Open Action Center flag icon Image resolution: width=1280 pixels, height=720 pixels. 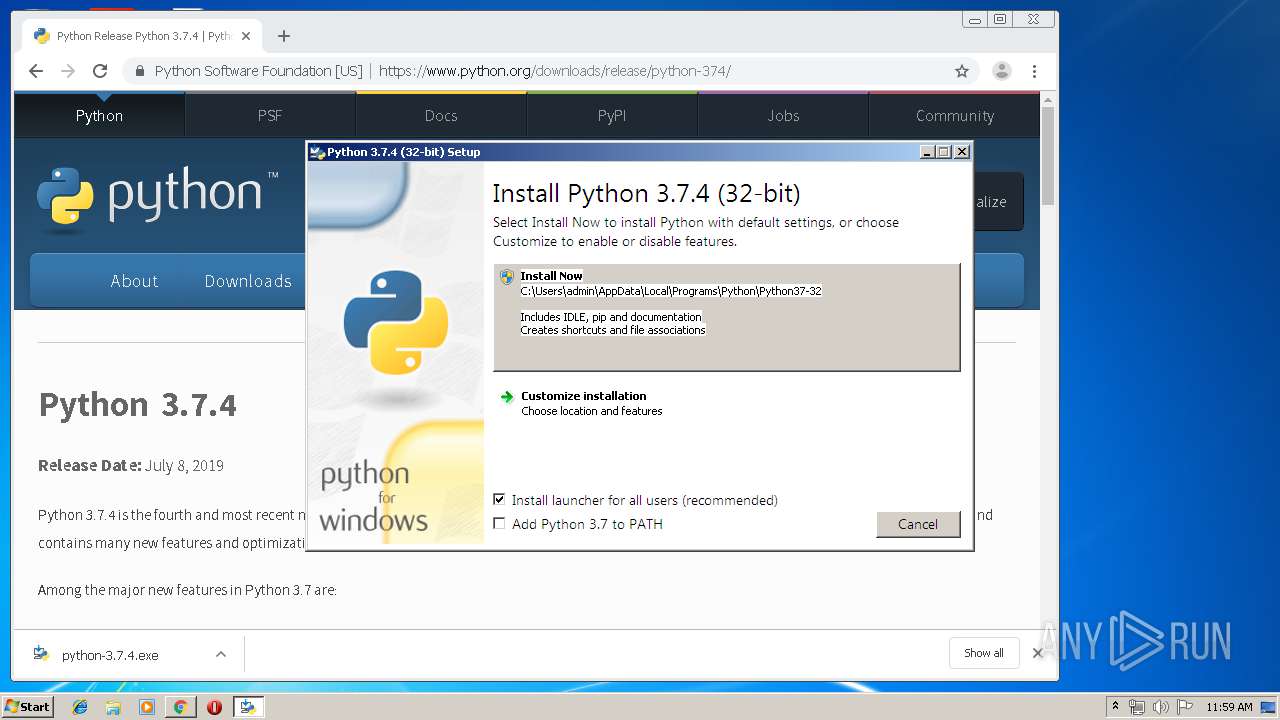point(1184,707)
